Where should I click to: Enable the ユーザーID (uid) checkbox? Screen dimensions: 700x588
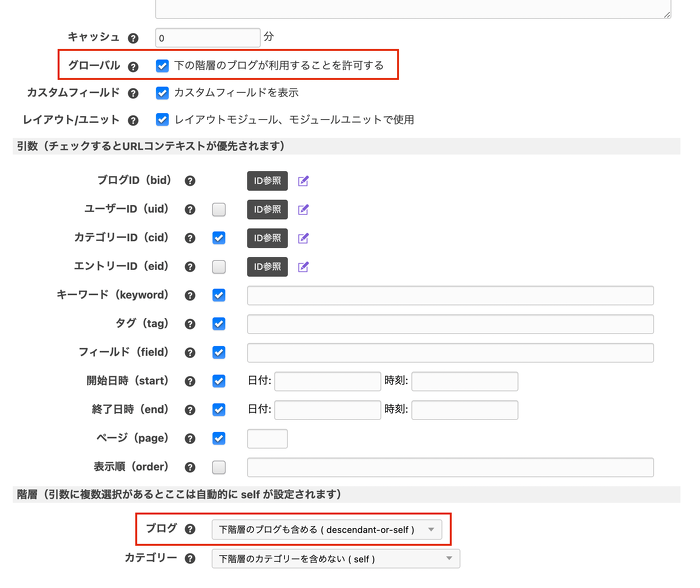click(x=219, y=210)
